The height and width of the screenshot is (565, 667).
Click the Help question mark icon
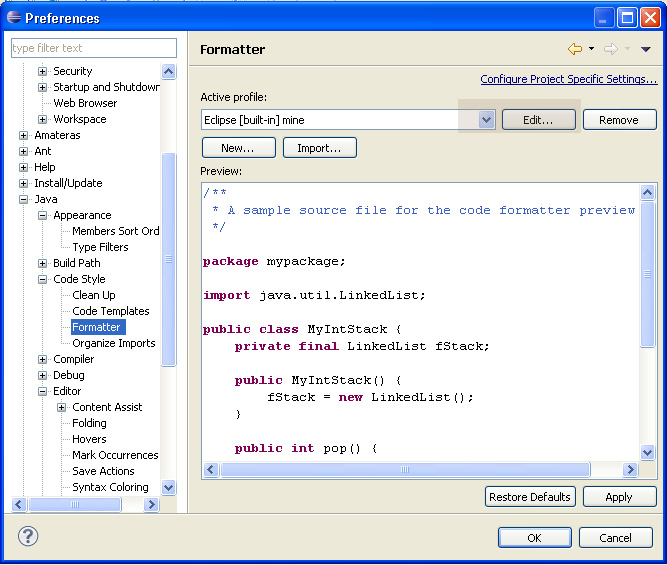point(28,536)
